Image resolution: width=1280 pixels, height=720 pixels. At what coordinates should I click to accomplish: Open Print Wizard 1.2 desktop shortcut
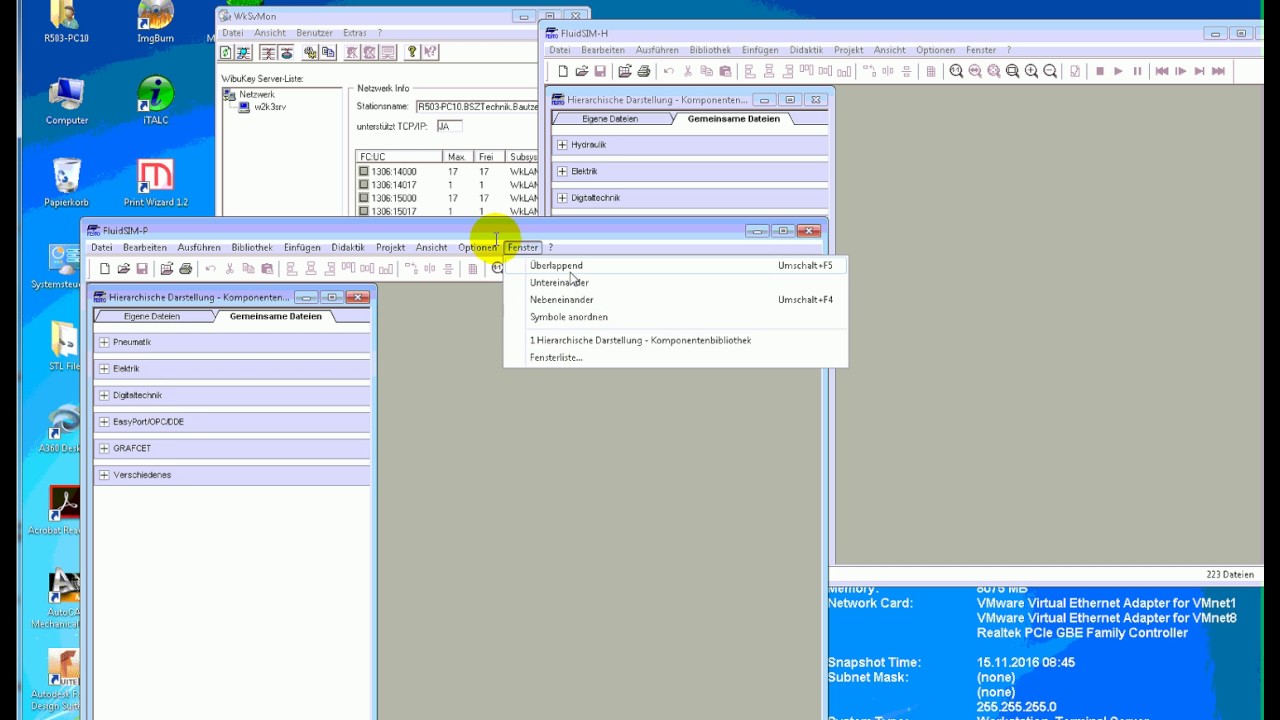tap(155, 182)
